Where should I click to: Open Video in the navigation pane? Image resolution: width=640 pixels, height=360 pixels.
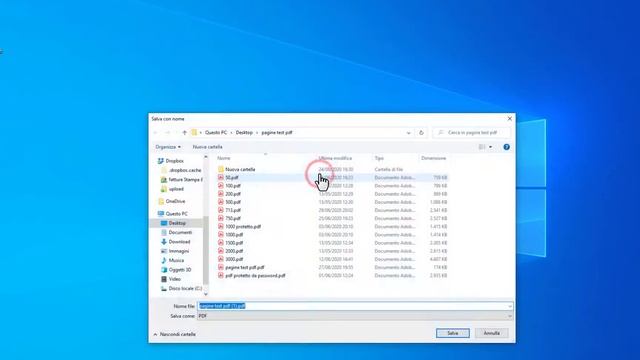coord(174,279)
